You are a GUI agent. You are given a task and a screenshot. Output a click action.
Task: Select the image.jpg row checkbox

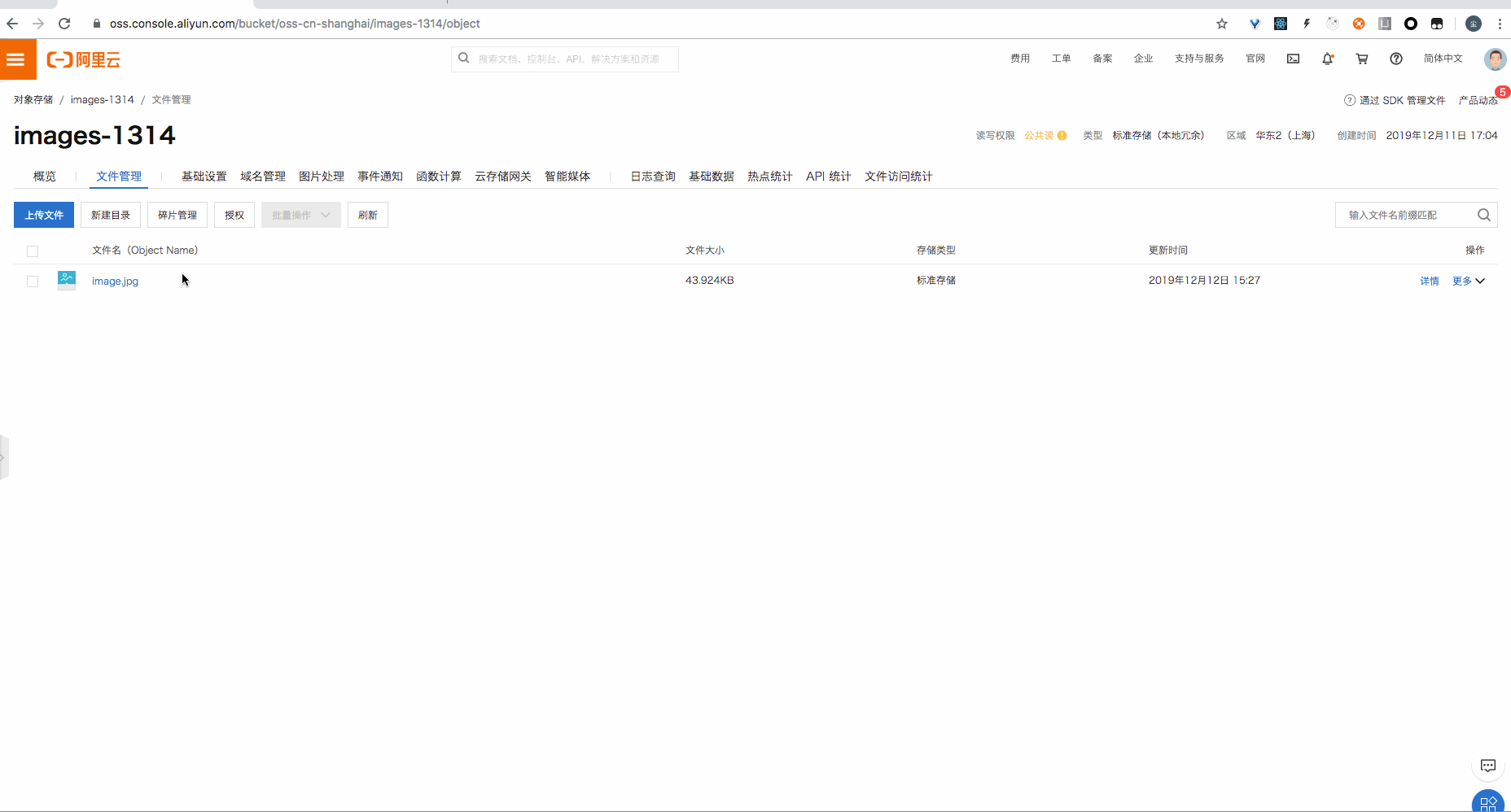click(x=33, y=282)
